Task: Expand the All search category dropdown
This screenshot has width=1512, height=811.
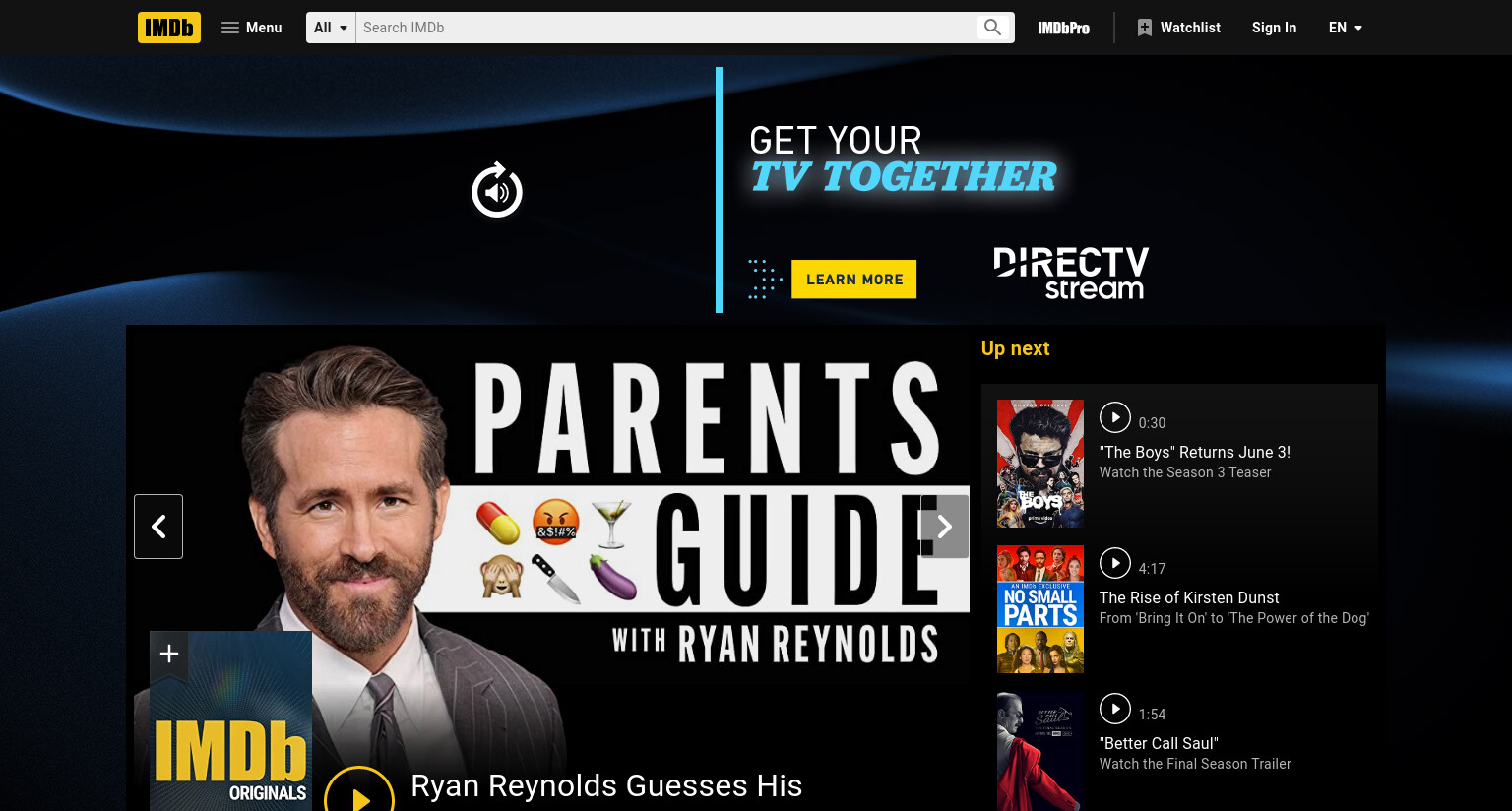Action: coord(331,28)
